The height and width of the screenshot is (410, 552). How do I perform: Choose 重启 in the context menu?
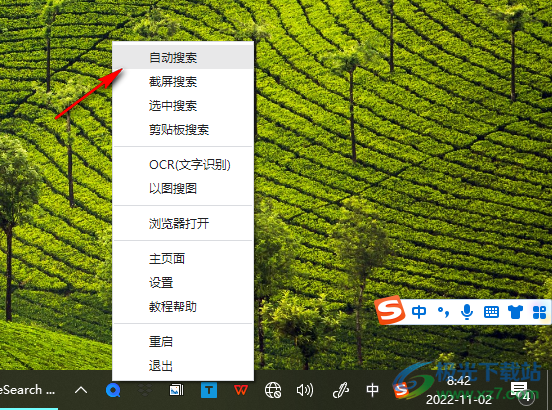coord(183,341)
